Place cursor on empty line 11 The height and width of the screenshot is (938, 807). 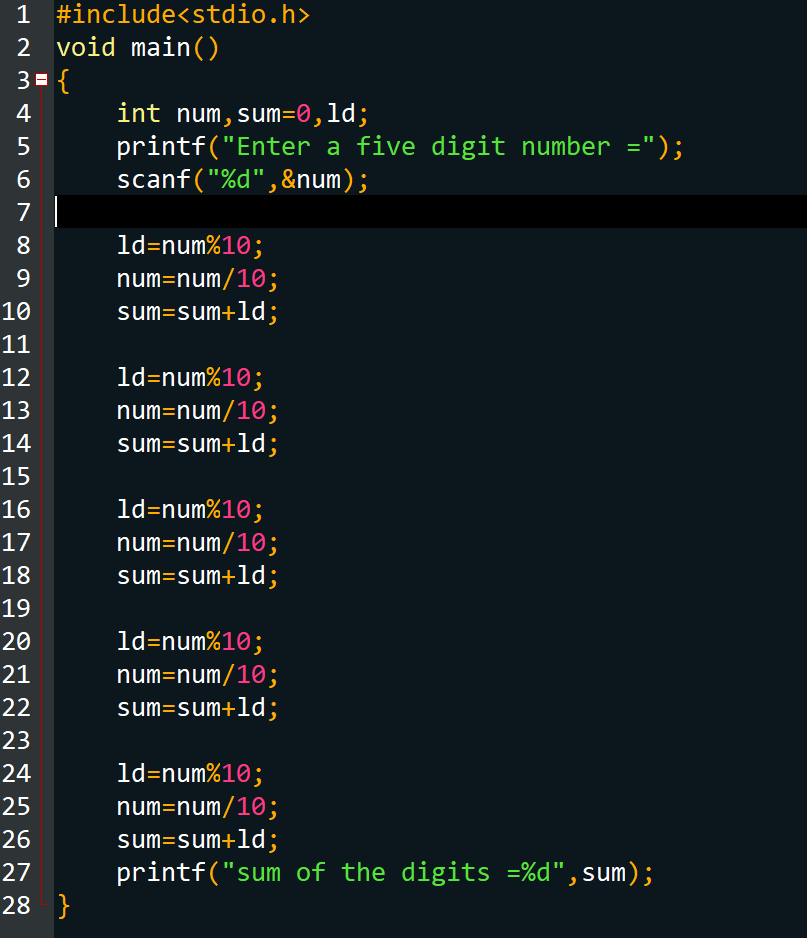(x=120, y=344)
